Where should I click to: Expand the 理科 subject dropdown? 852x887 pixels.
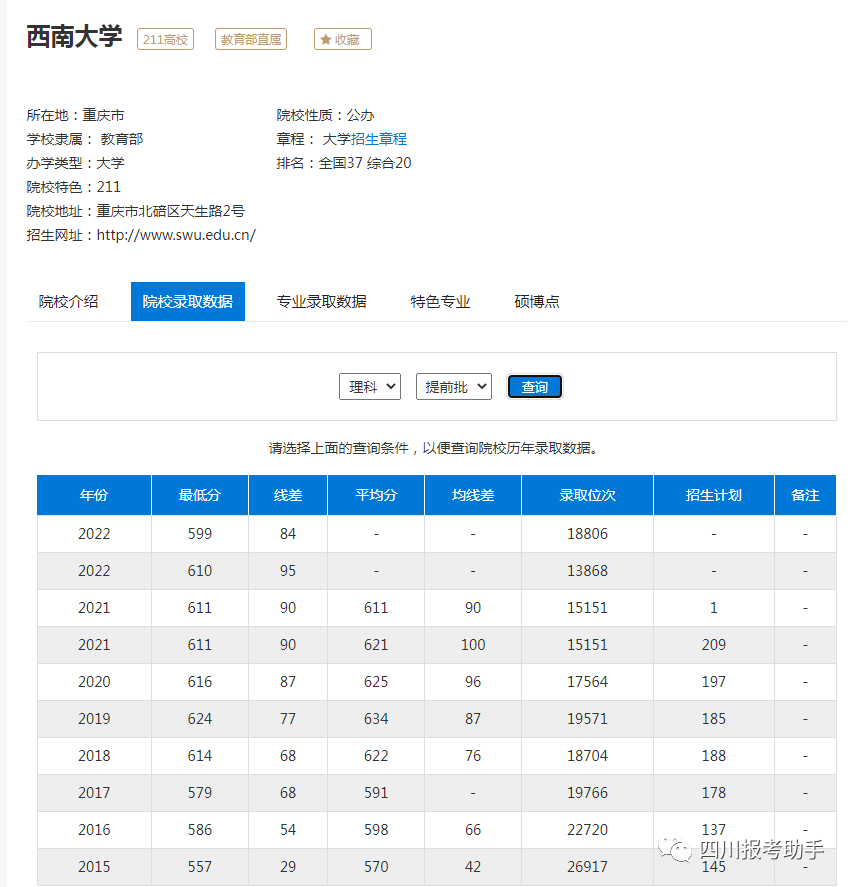click(x=370, y=387)
